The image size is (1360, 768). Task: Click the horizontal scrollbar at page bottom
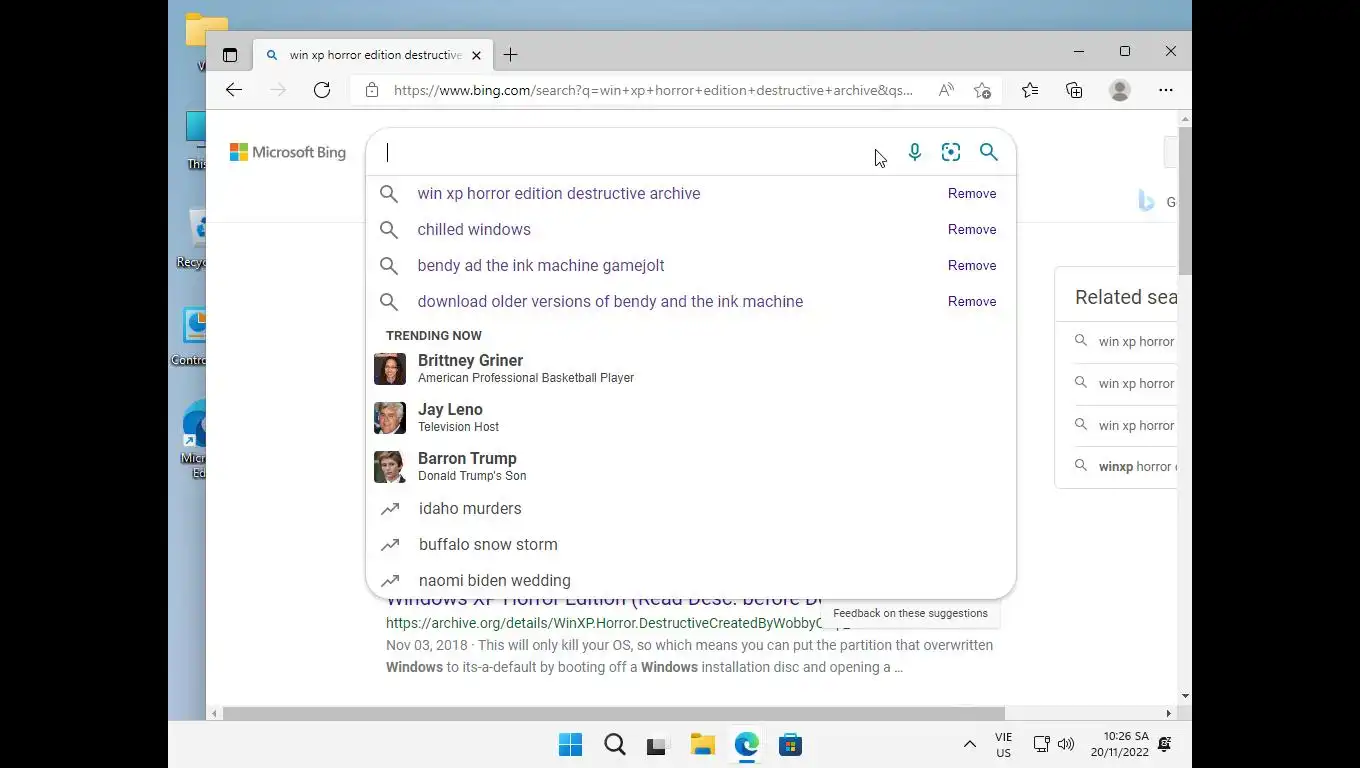pos(614,713)
